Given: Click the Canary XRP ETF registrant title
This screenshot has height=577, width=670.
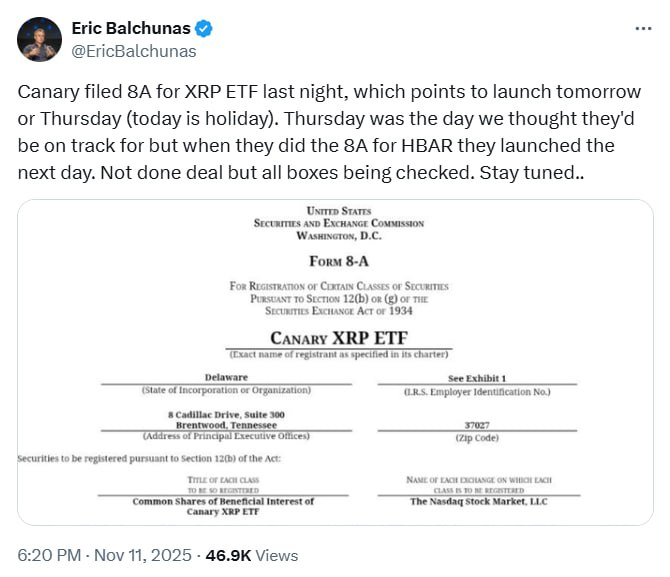Looking at the screenshot, I should coord(338,337).
